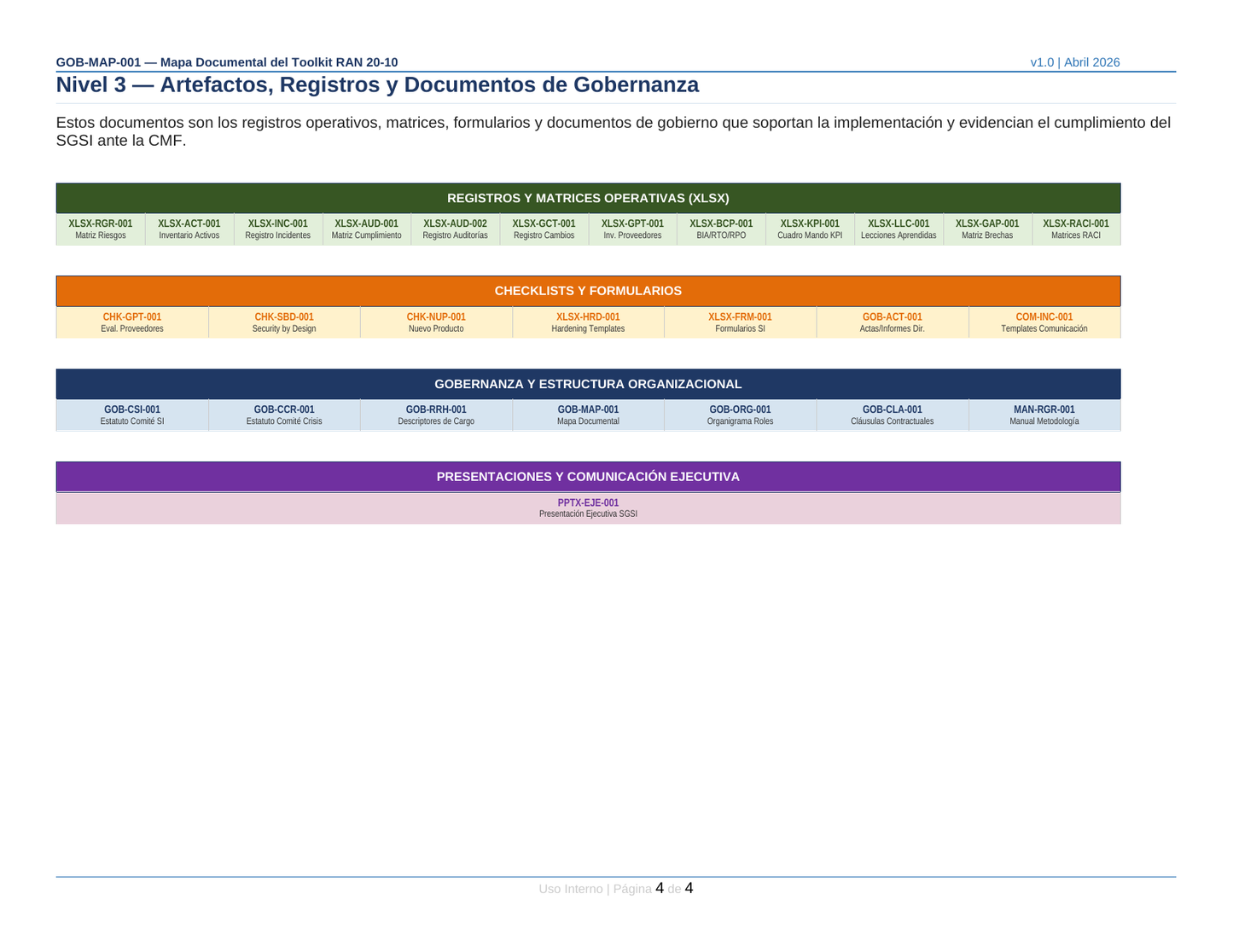Select GOB-ORG-001 Organigrama Roles cell
Screen dimensions: 1233x952
pos(740,415)
